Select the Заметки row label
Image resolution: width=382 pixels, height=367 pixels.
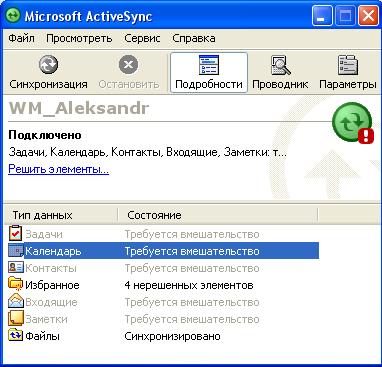(46, 319)
